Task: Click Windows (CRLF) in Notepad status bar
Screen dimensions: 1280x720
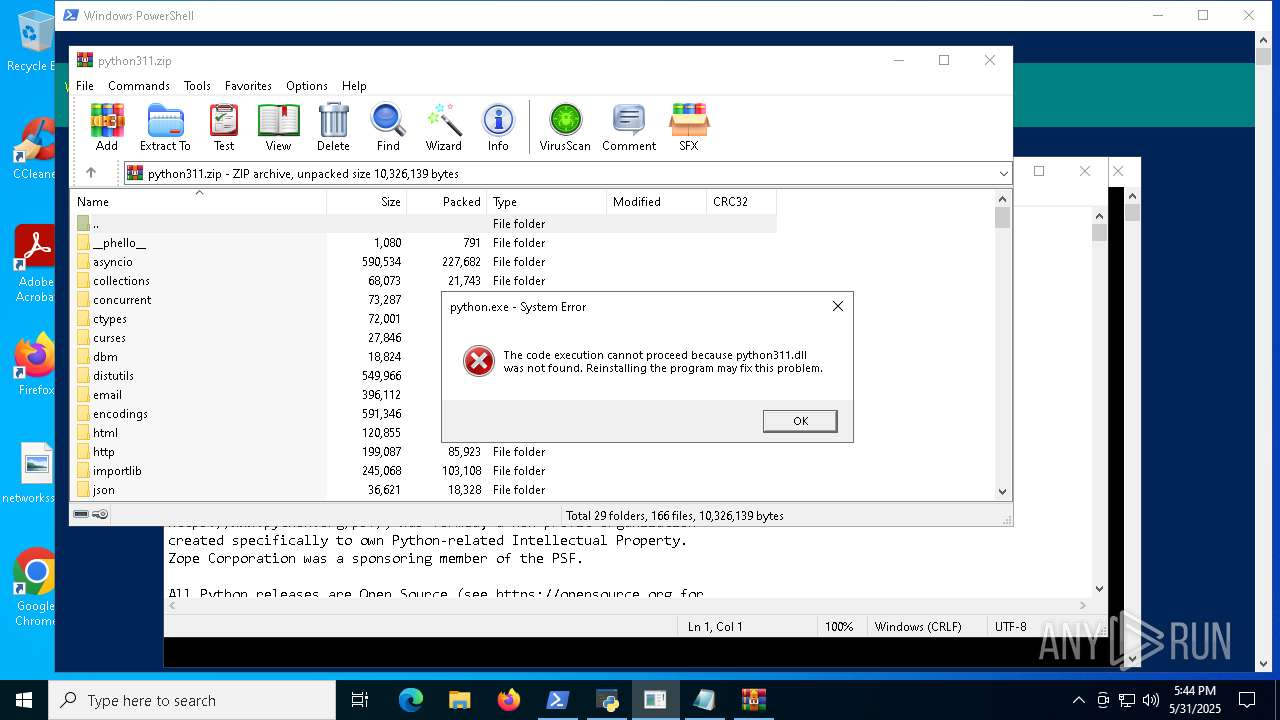Action: click(x=918, y=627)
